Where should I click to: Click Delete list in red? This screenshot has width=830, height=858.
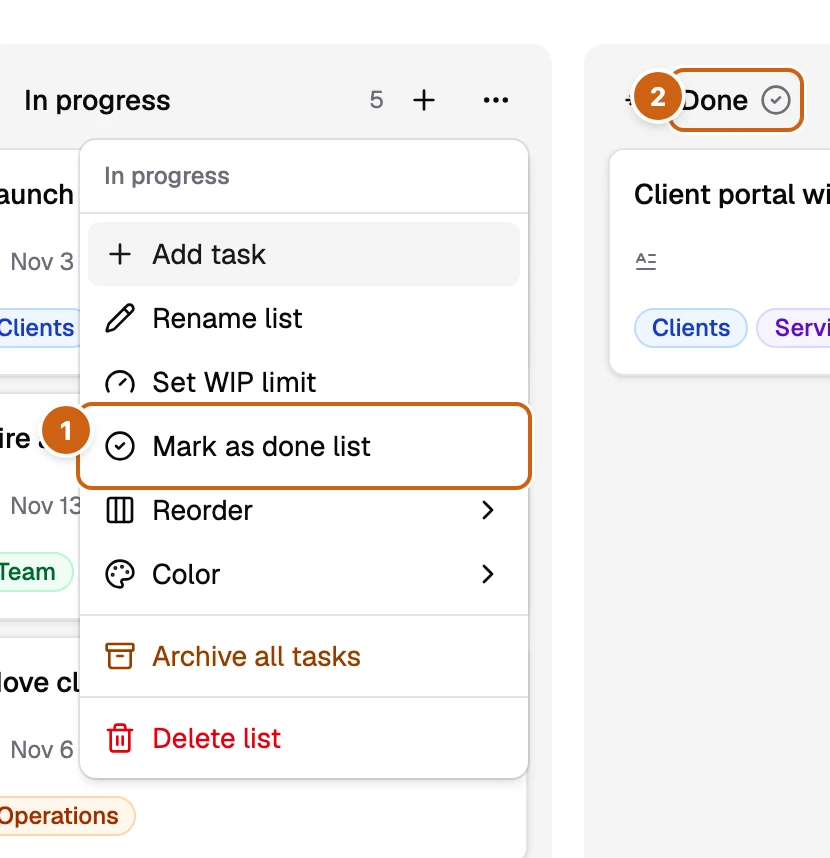coord(304,738)
